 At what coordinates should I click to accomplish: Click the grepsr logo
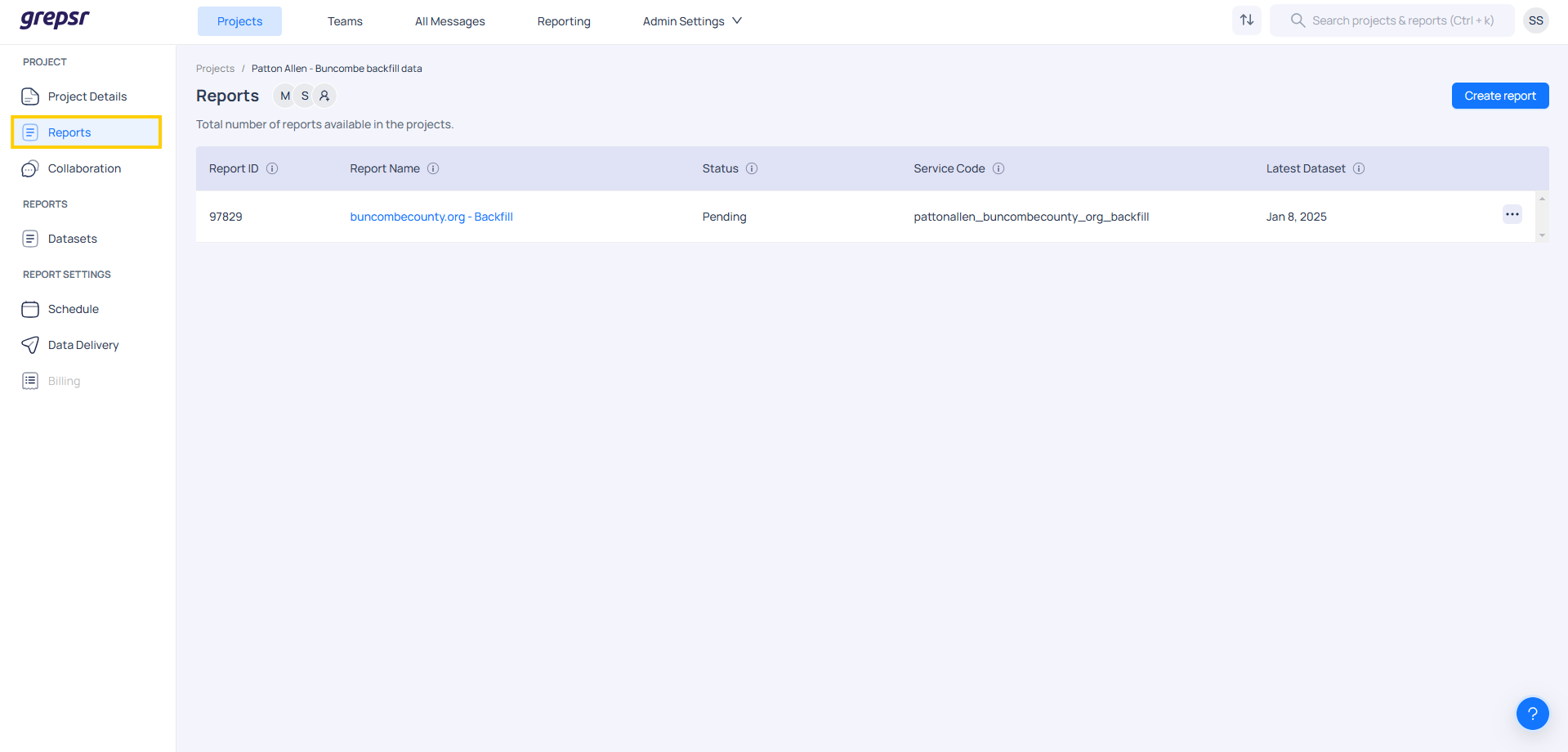click(x=55, y=20)
